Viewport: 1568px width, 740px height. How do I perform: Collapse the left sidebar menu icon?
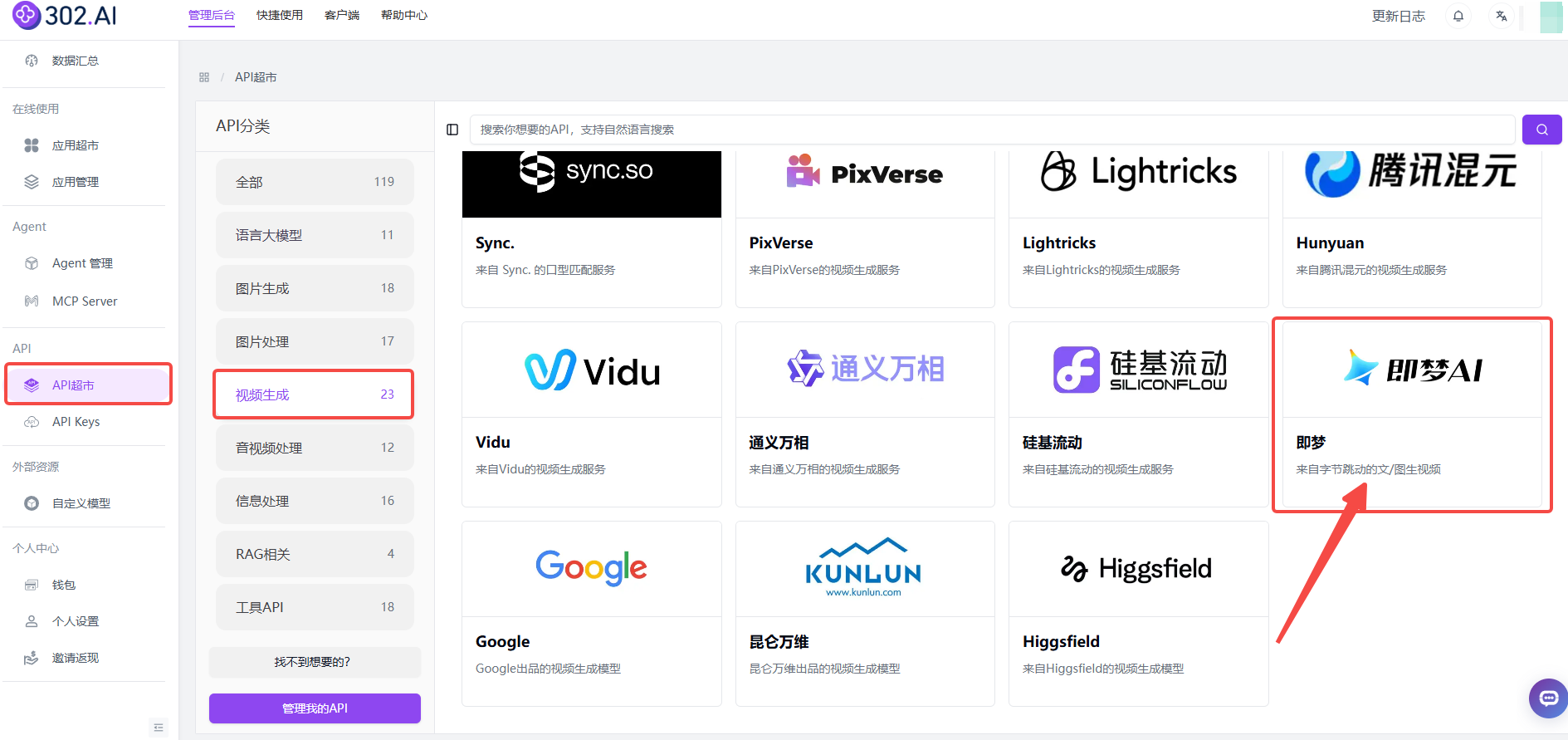pos(159,728)
